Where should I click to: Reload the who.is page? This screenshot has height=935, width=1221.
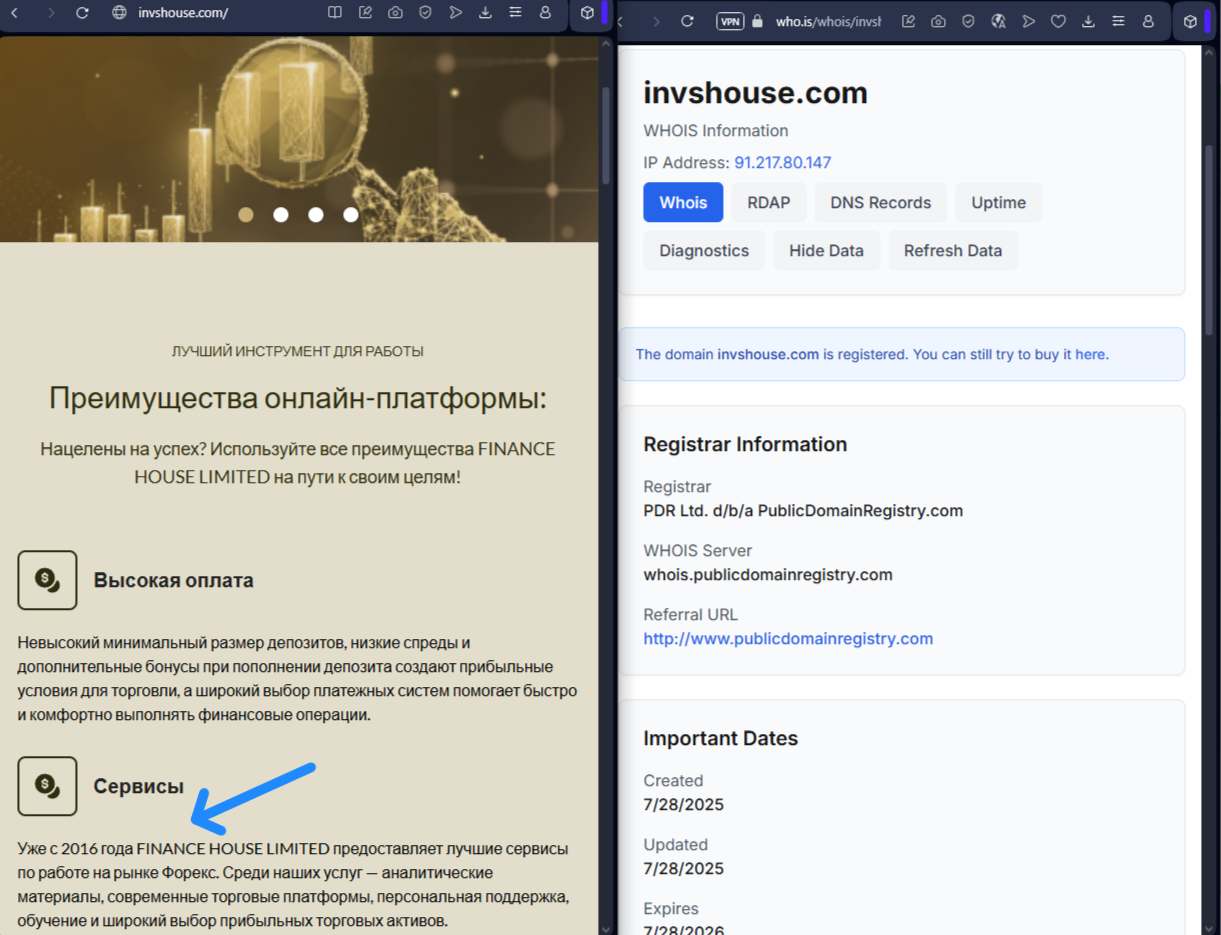tap(687, 21)
